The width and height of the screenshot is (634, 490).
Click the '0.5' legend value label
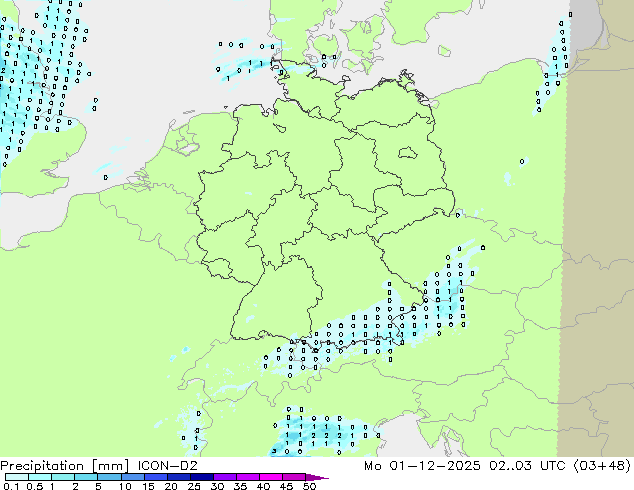point(34,486)
